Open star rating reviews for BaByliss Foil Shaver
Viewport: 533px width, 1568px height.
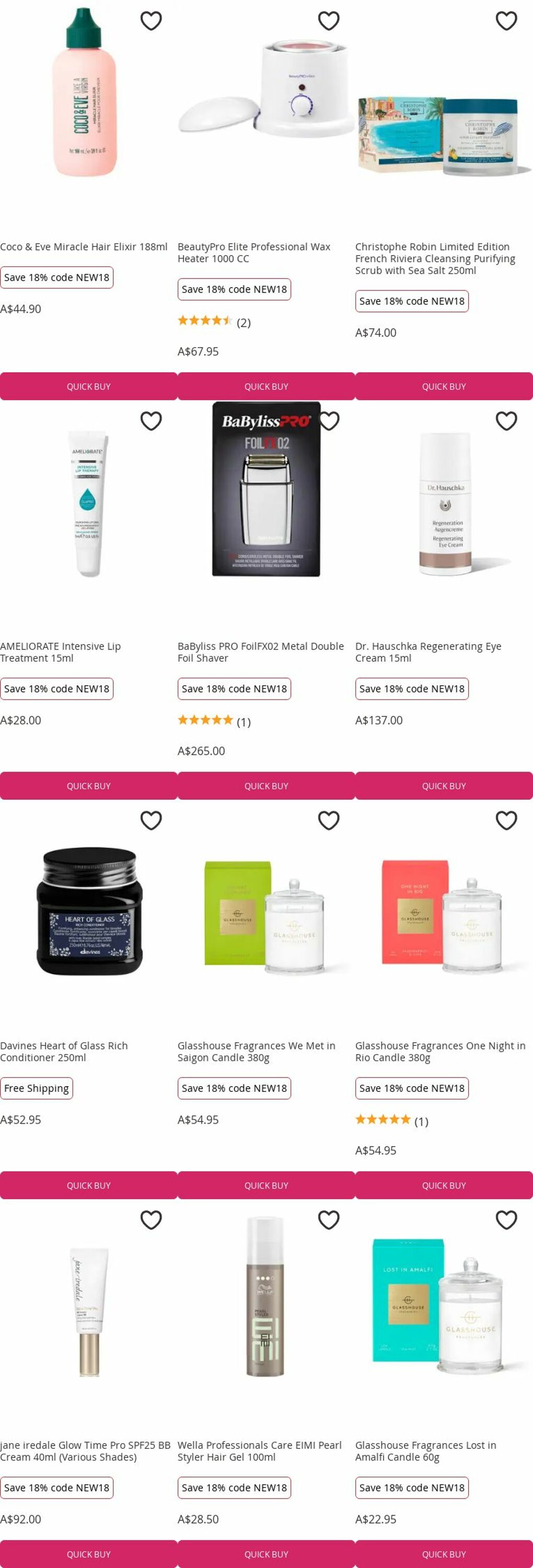click(214, 721)
